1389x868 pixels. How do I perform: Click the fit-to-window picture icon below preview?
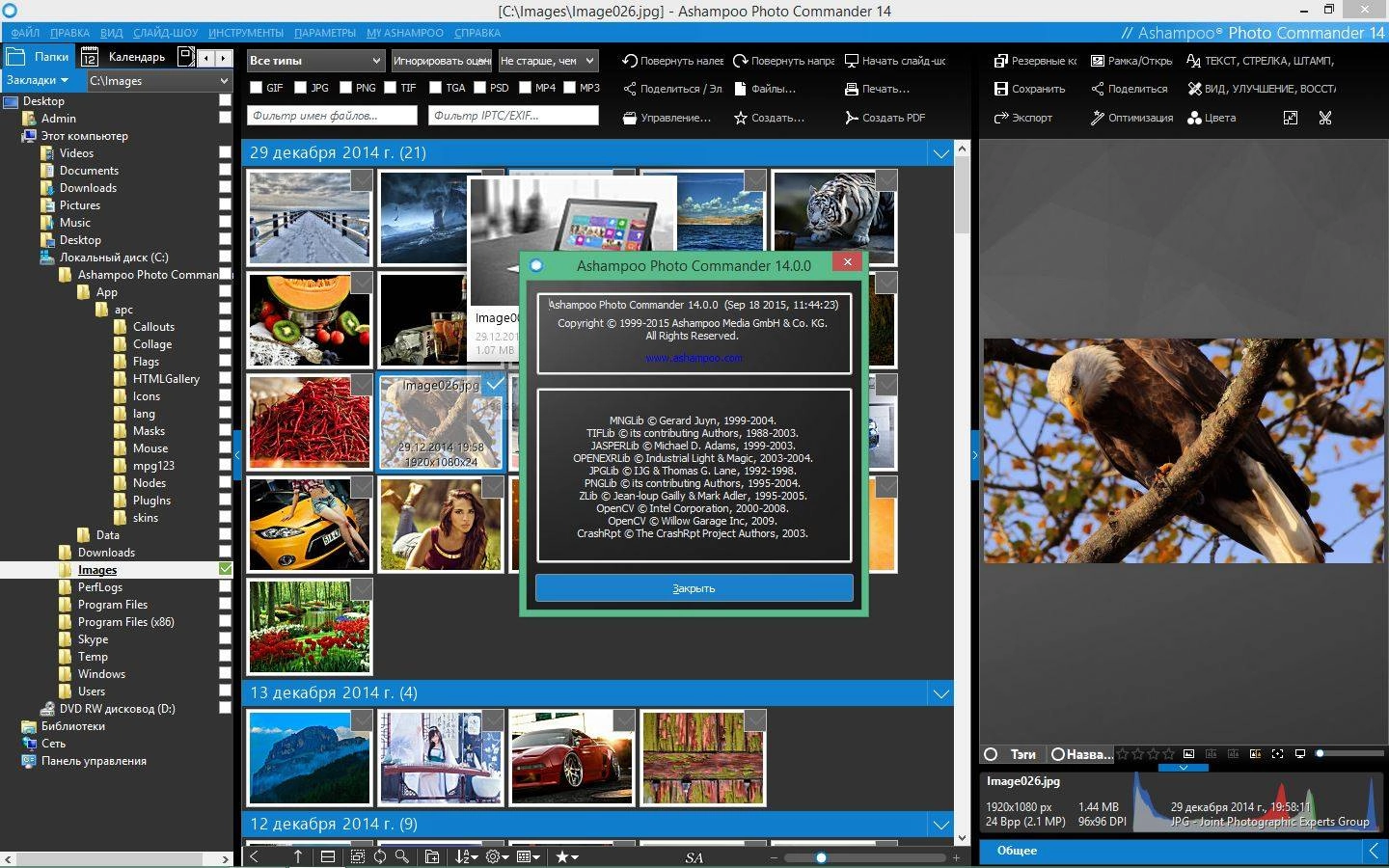(1188, 754)
